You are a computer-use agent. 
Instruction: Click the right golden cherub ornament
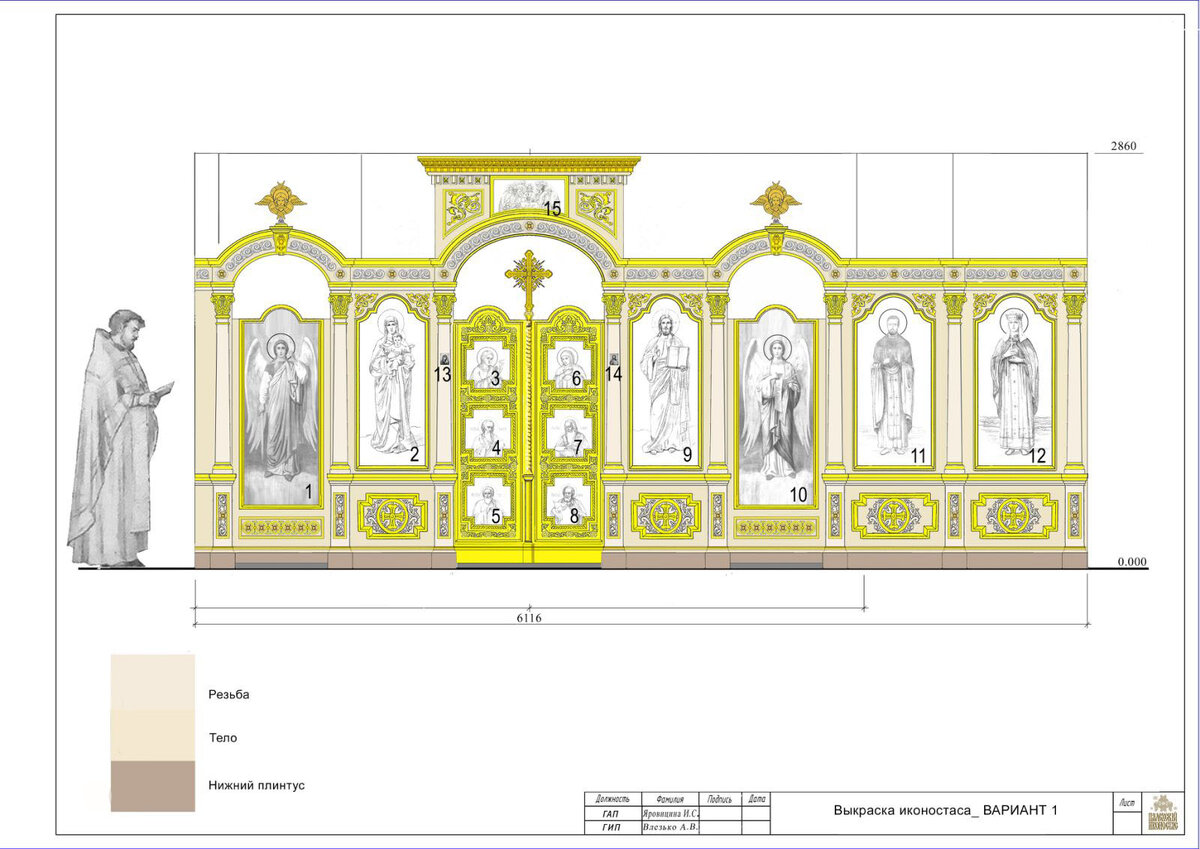(x=776, y=202)
